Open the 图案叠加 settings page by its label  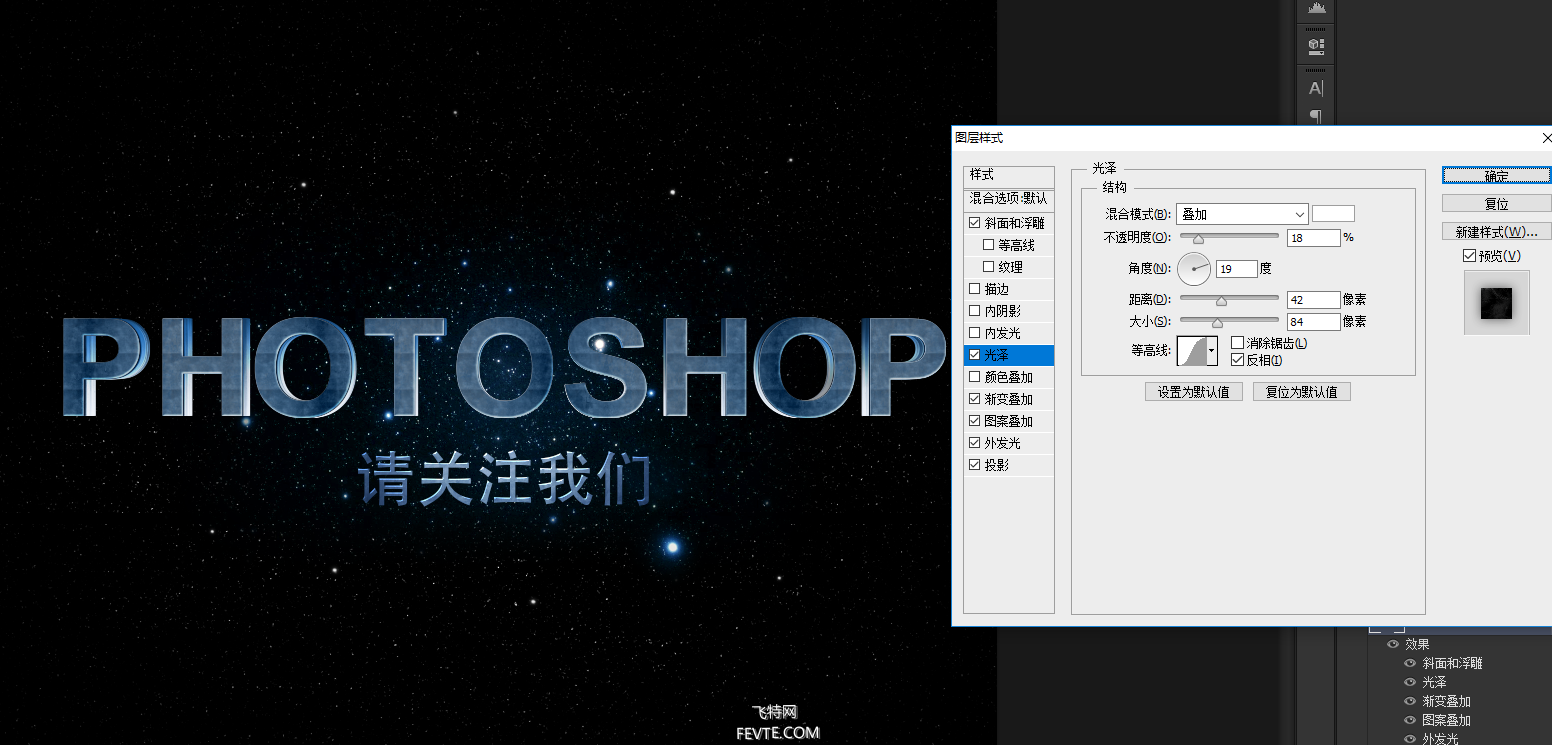pyautogui.click(x=1008, y=421)
